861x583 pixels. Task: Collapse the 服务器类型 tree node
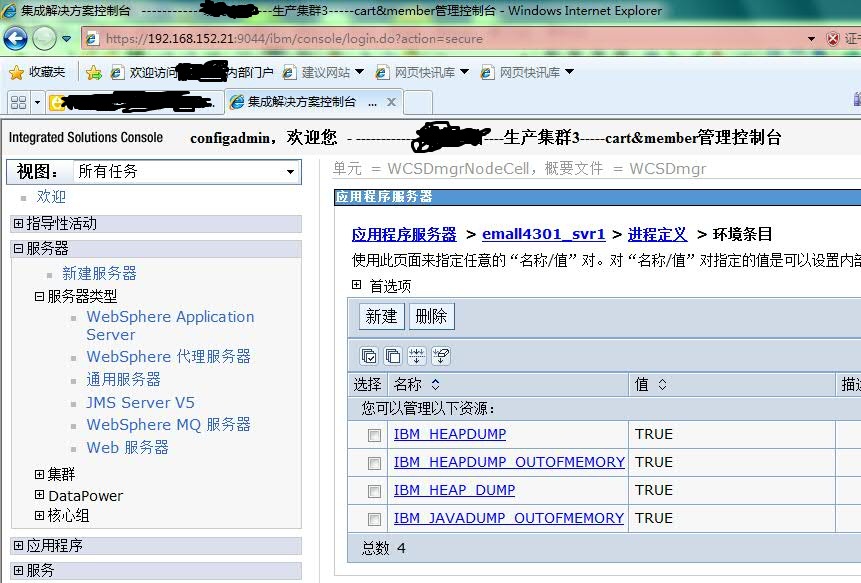pos(40,296)
